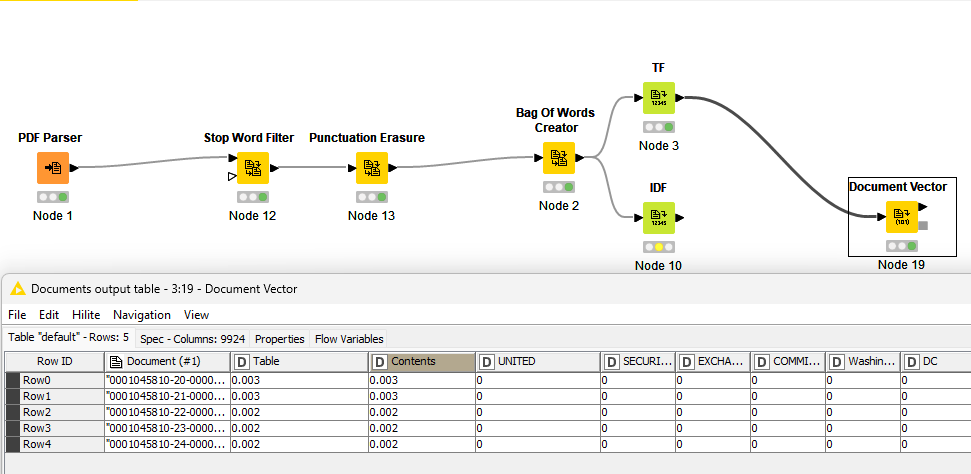This screenshot has width=971, height=474.
Task: Switch to Spec - Columns: 9924 tab
Action: 193,339
